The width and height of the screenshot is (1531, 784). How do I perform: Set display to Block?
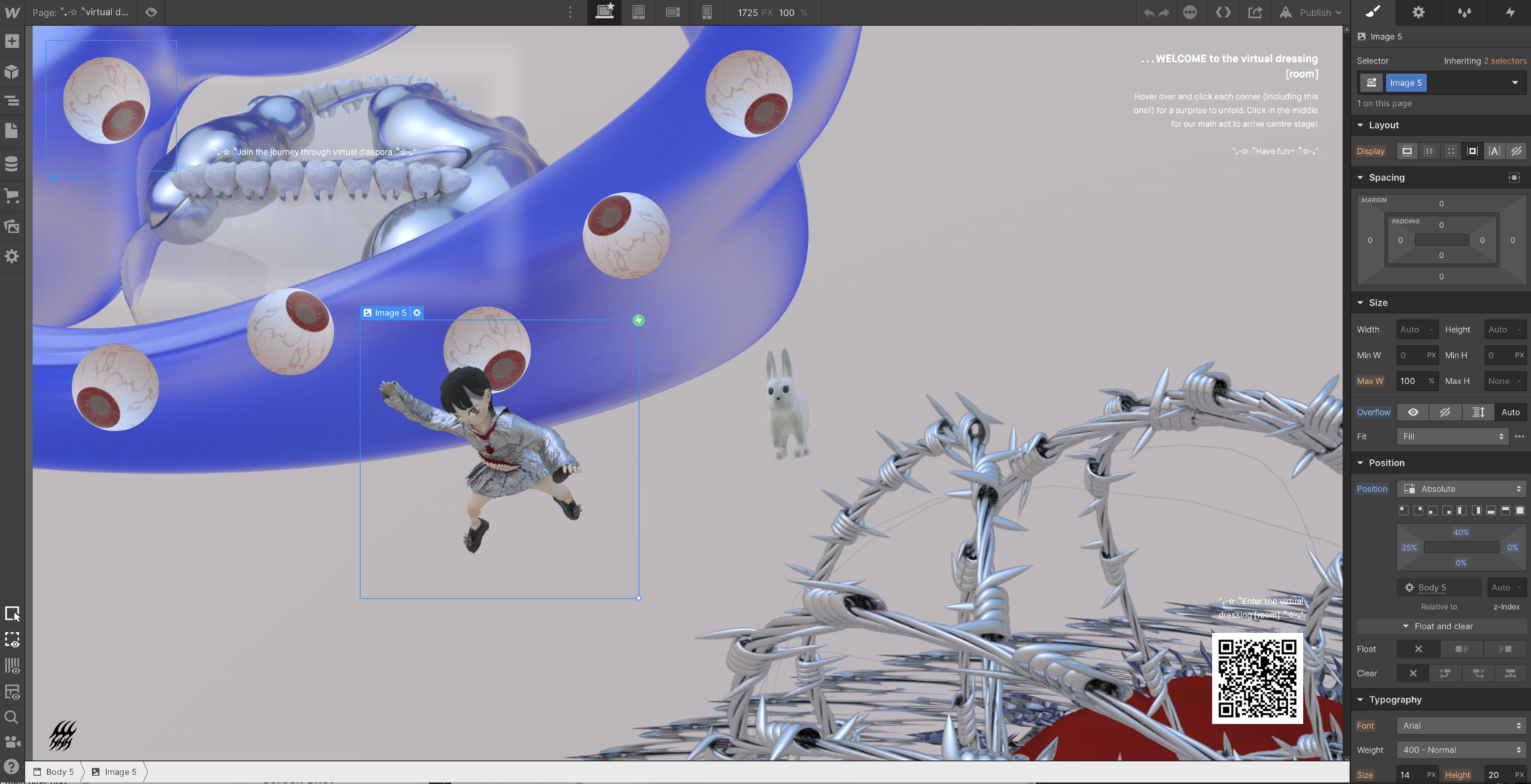tap(1407, 151)
